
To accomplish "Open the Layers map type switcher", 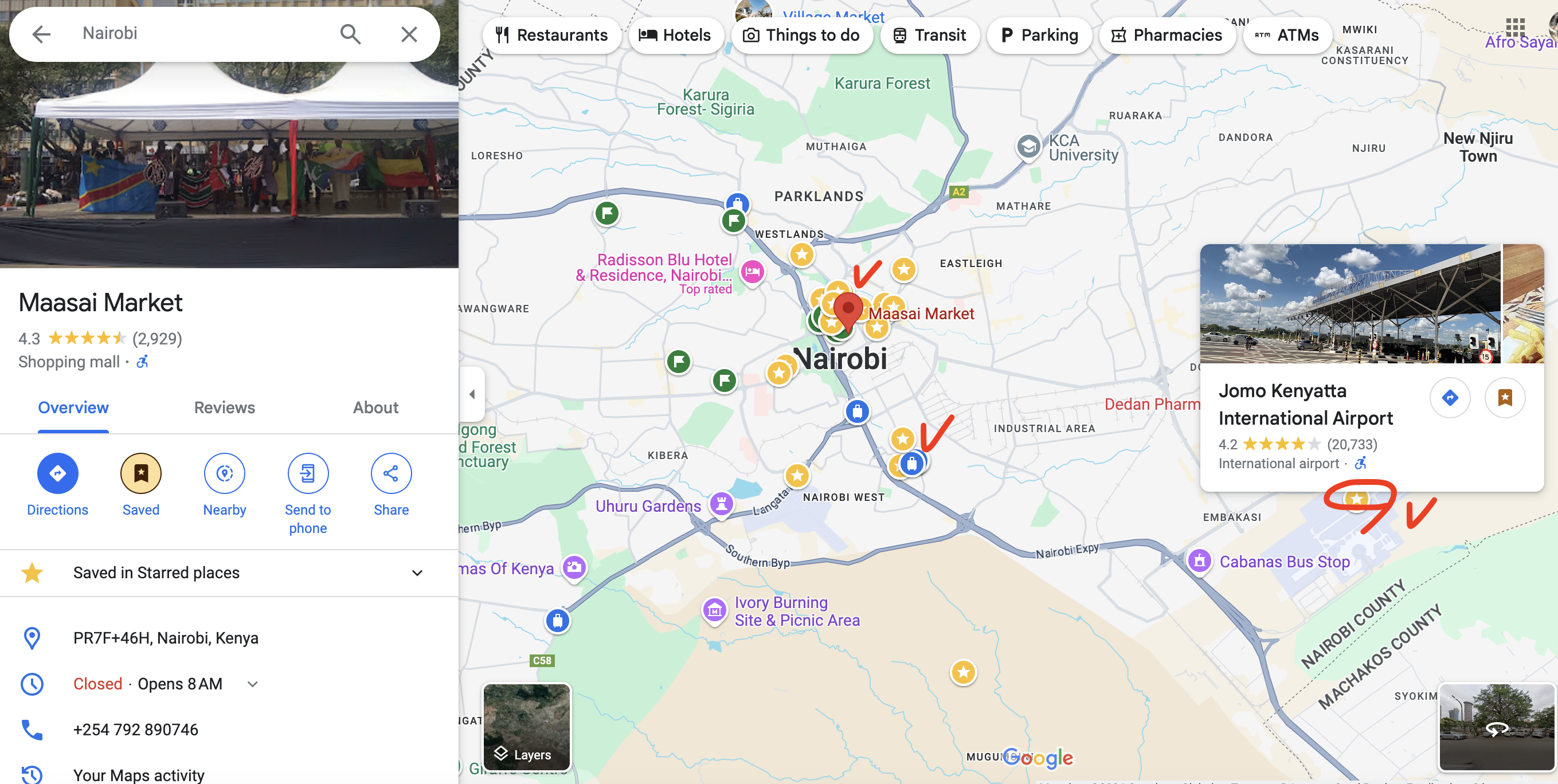I will (x=526, y=727).
